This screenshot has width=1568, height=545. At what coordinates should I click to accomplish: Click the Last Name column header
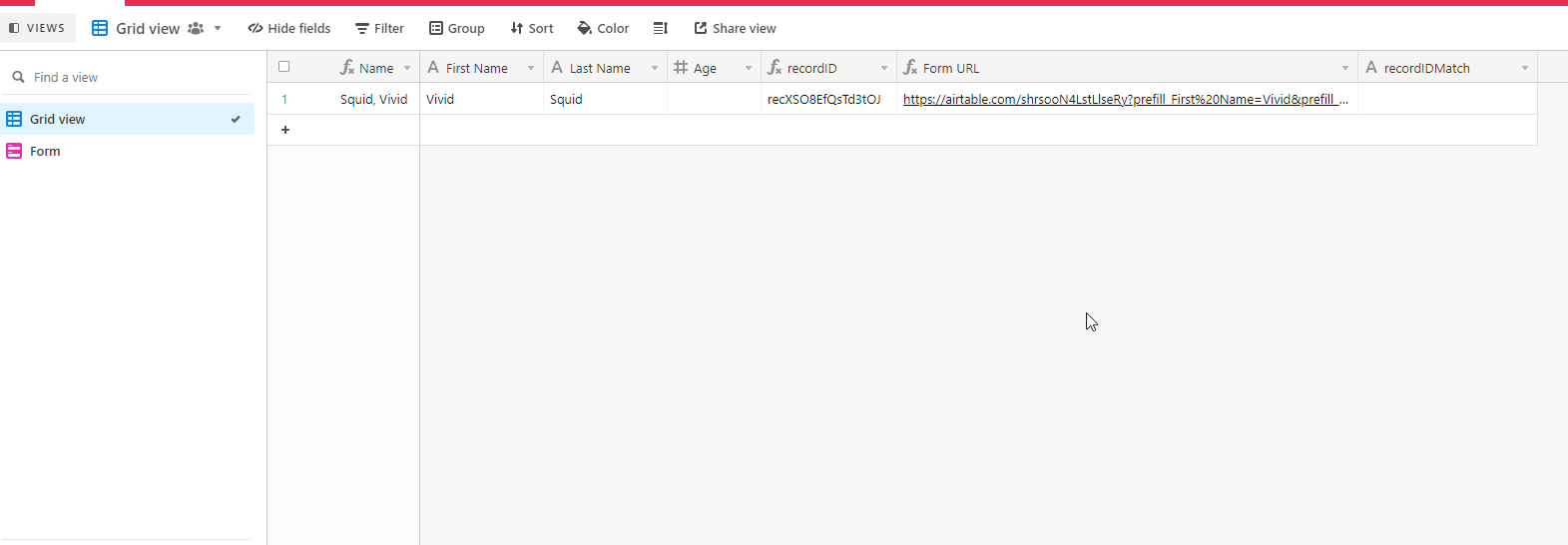pyautogui.click(x=605, y=68)
